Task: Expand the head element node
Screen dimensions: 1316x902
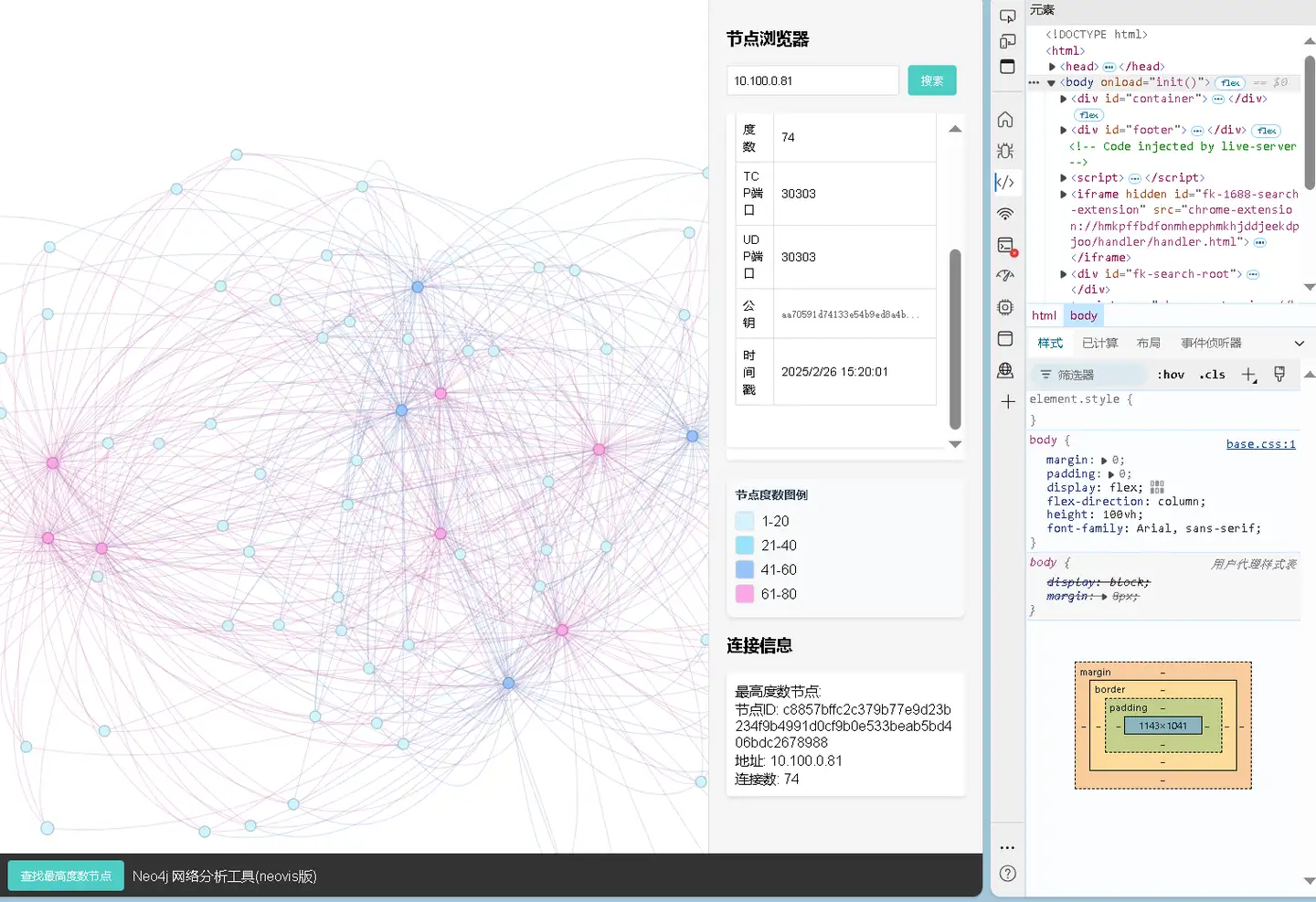Action: 1052,67
